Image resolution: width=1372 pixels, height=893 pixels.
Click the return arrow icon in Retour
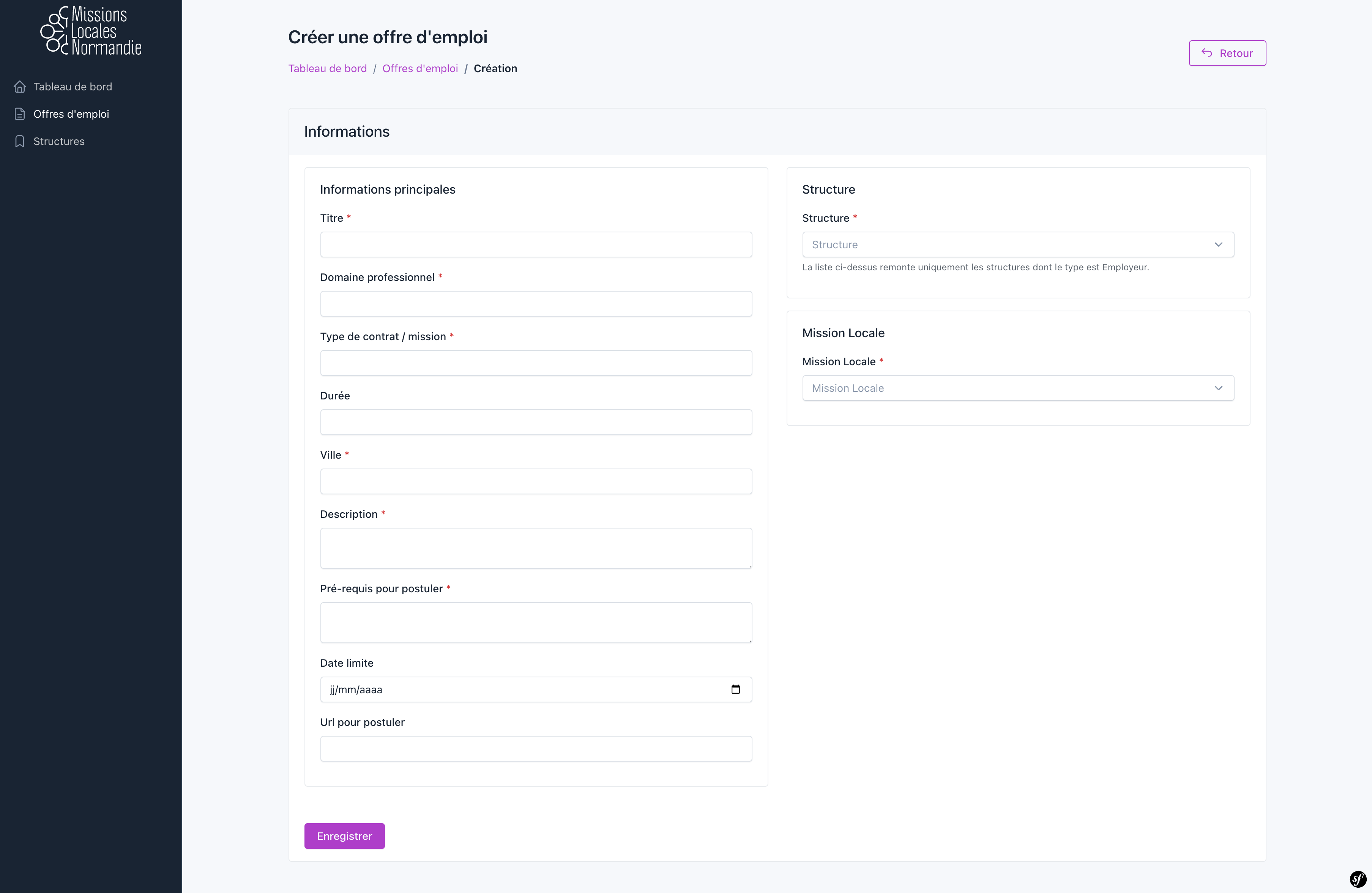point(1206,53)
